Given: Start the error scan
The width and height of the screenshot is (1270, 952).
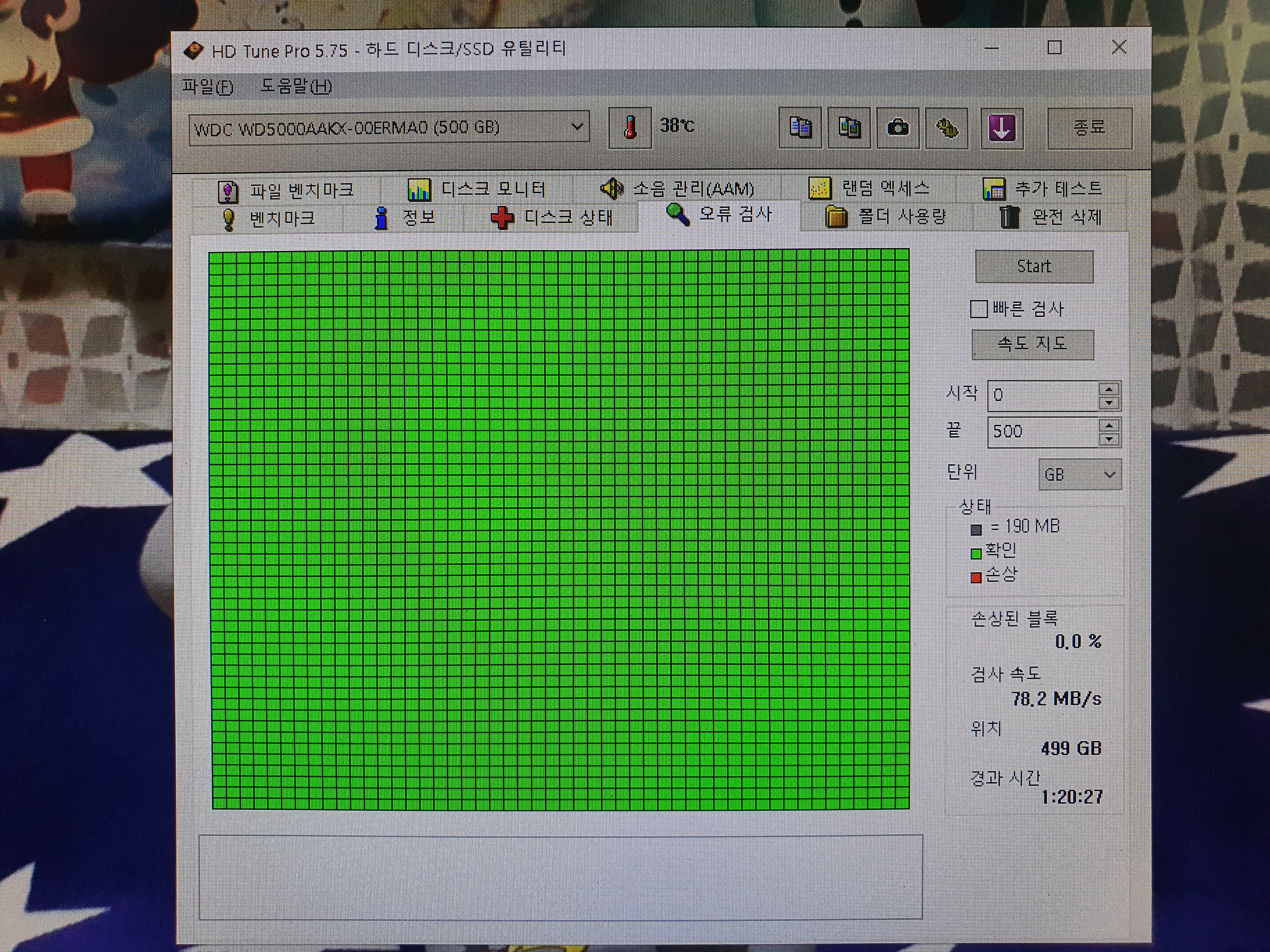Looking at the screenshot, I should tap(1034, 266).
